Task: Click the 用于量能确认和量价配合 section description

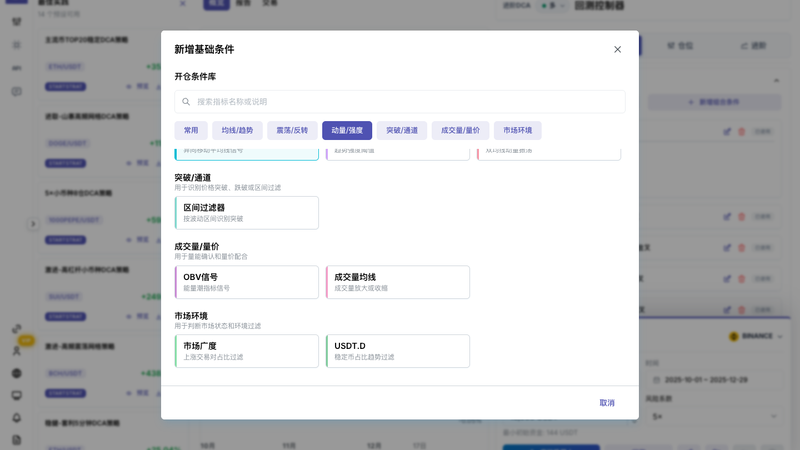Action: click(x=211, y=257)
